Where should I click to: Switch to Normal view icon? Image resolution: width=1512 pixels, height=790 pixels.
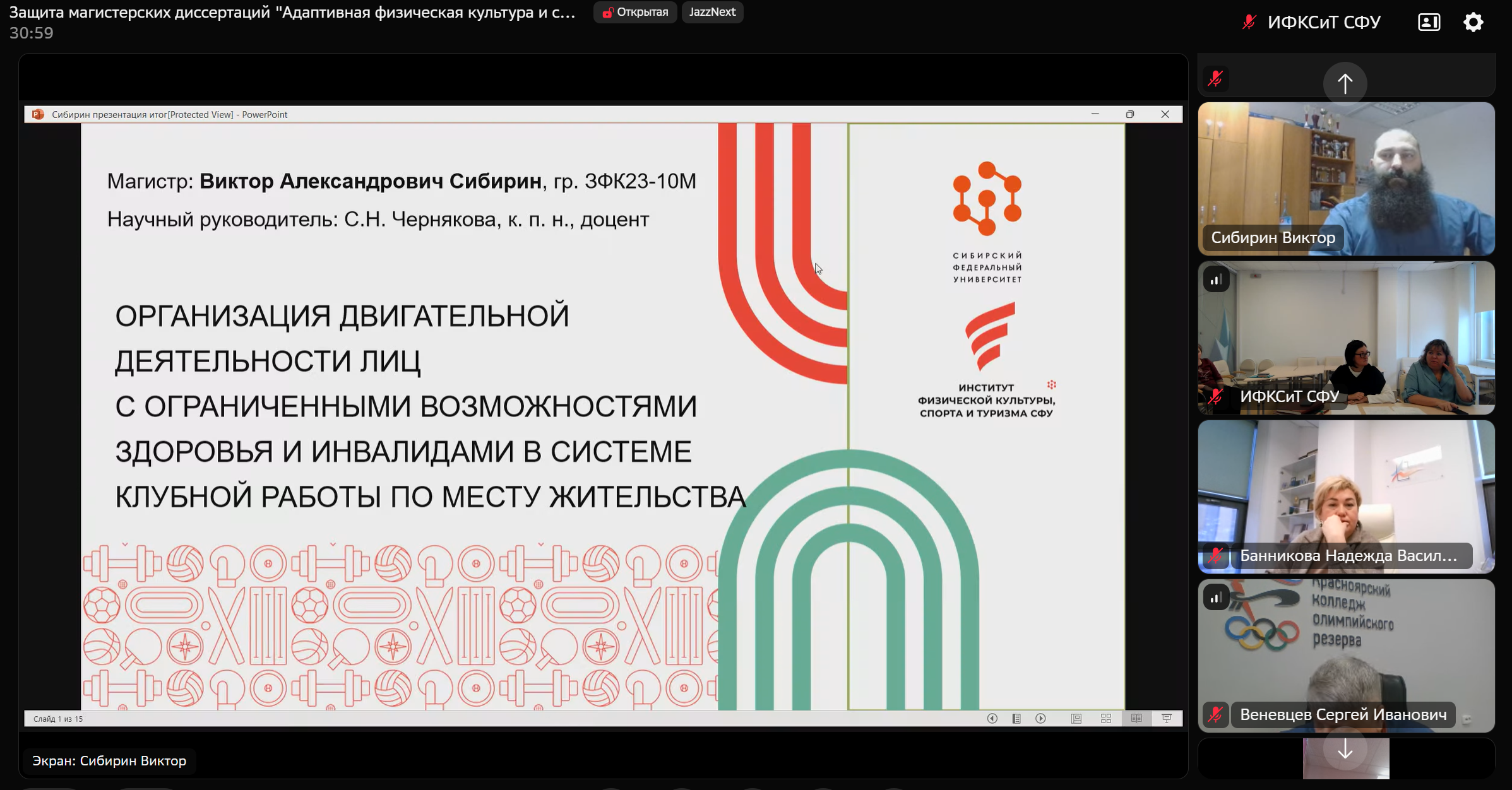(x=1076, y=719)
